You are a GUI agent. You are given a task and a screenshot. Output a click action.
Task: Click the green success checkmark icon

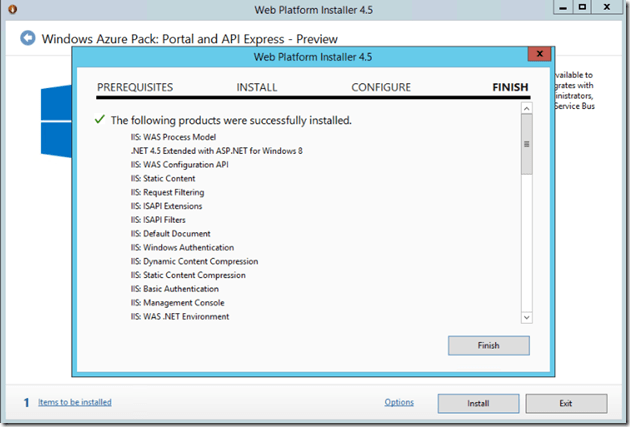click(x=99, y=119)
